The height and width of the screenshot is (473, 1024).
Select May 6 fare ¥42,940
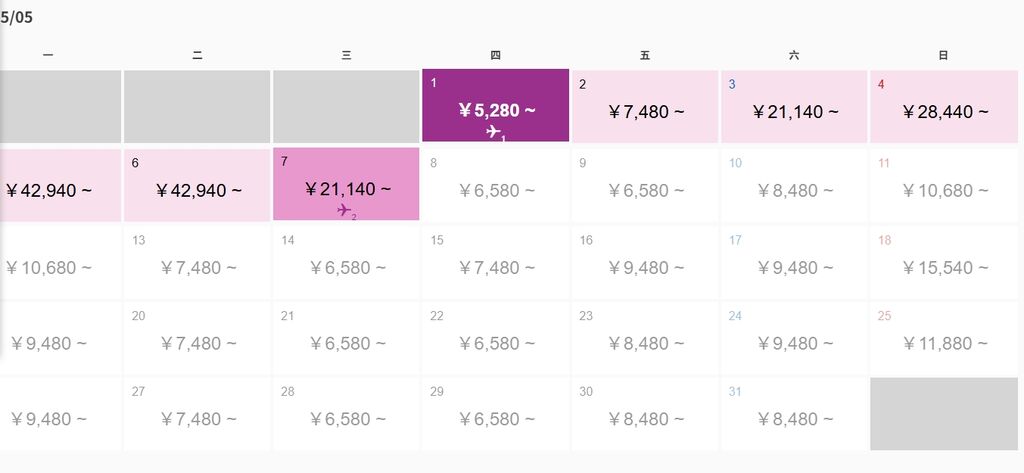(197, 186)
